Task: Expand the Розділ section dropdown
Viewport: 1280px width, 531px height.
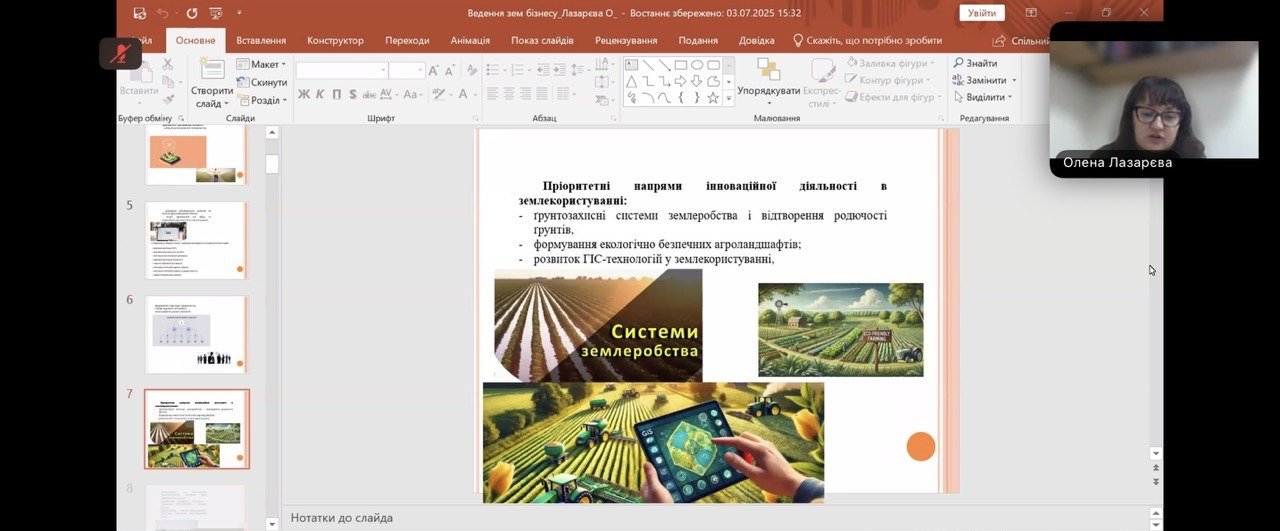Action: [x=263, y=100]
